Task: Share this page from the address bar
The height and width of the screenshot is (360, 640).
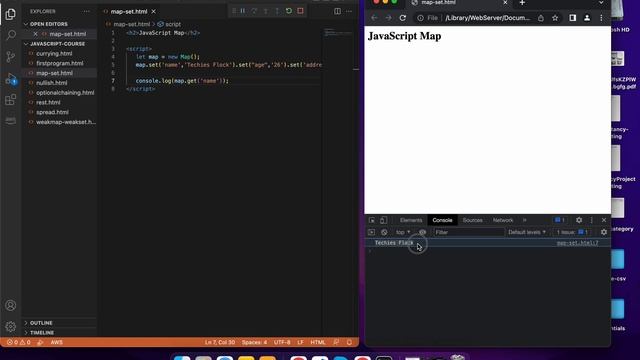Action: 541,18
